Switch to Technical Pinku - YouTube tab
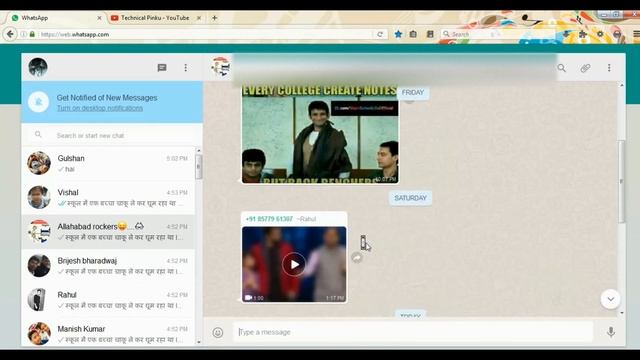 tap(156, 18)
